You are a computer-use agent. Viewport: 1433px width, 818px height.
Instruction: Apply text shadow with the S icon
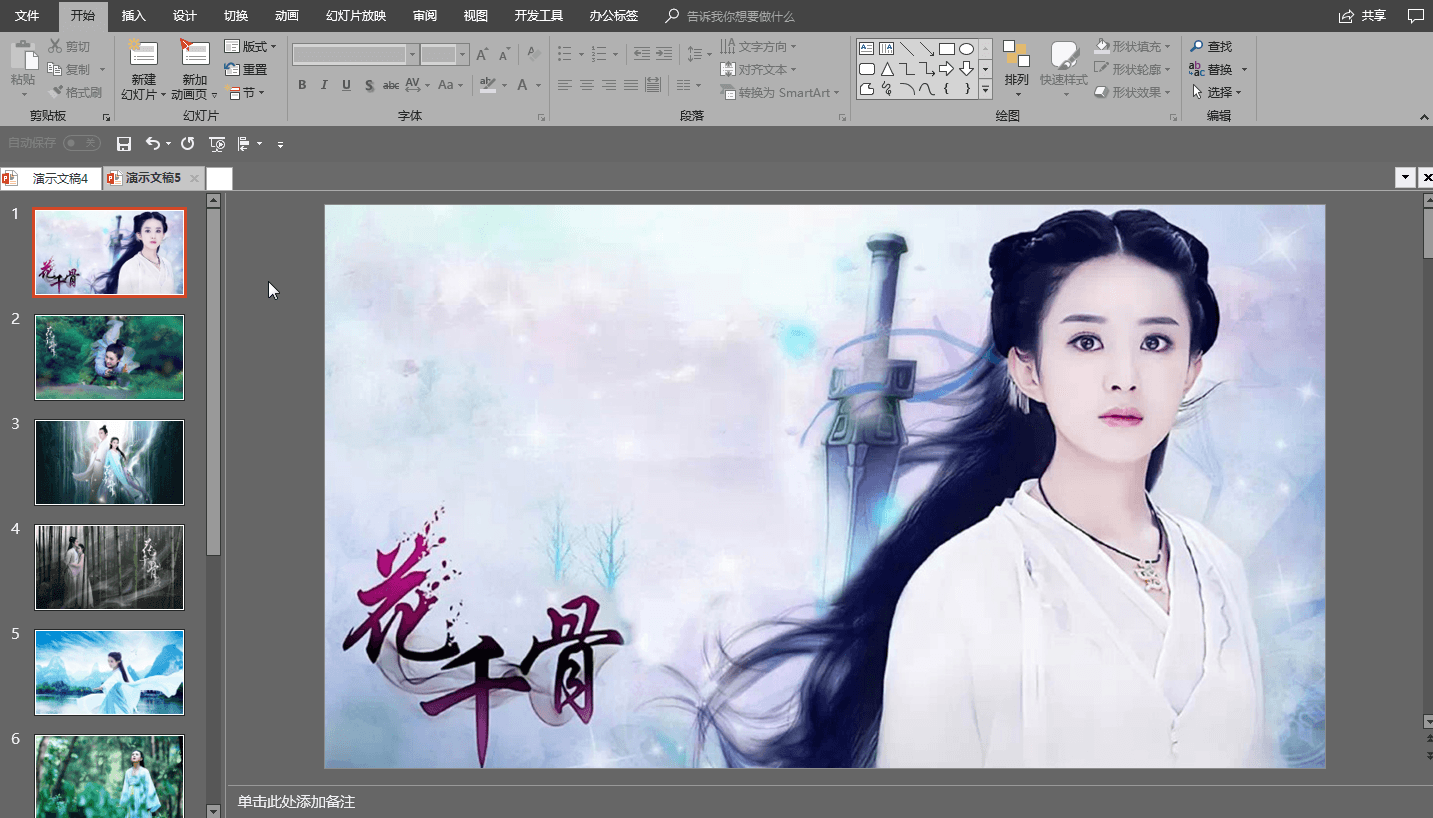coord(369,85)
